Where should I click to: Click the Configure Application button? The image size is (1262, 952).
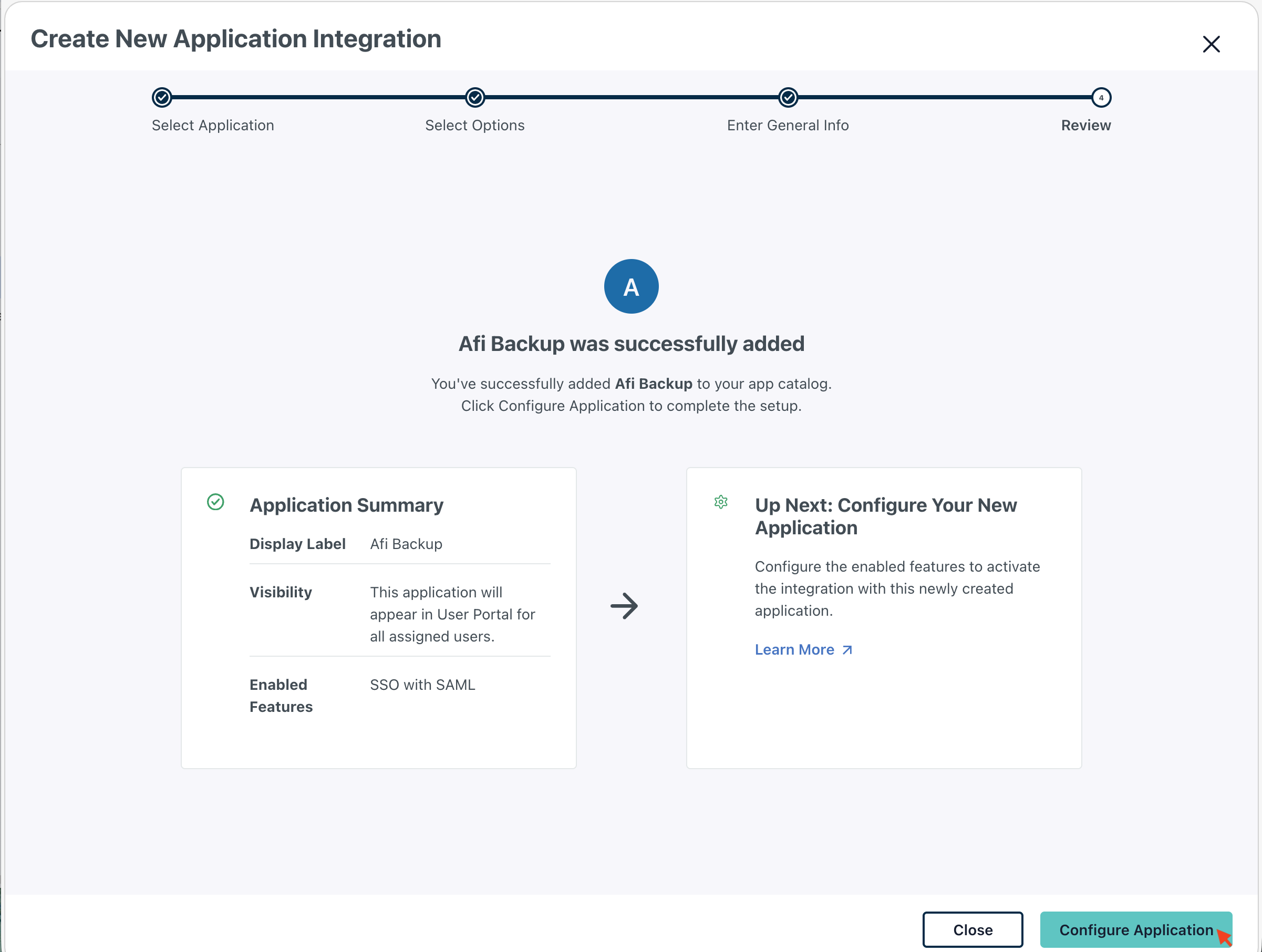(x=1135, y=929)
